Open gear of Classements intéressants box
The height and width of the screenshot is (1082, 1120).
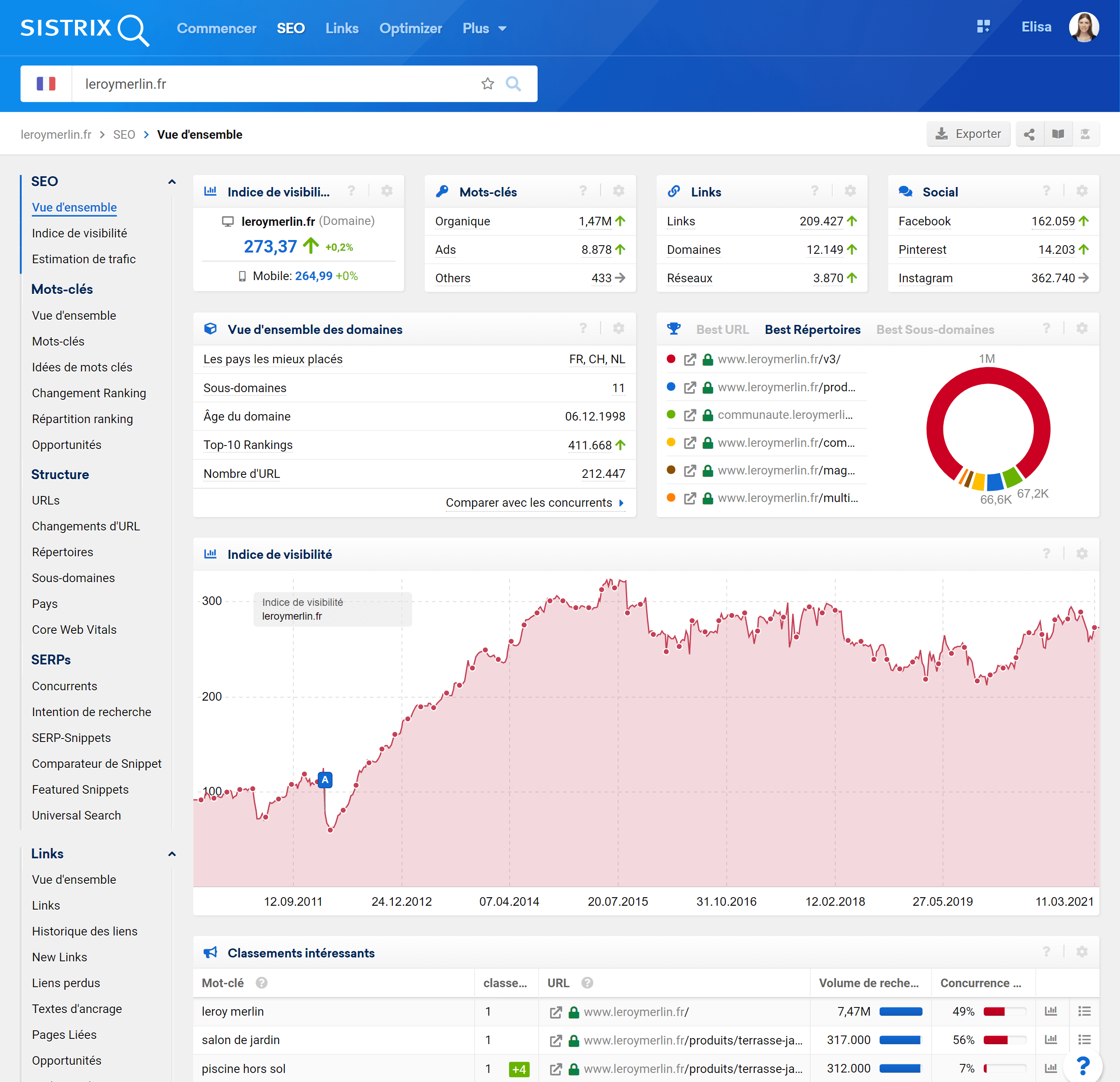(x=1082, y=952)
